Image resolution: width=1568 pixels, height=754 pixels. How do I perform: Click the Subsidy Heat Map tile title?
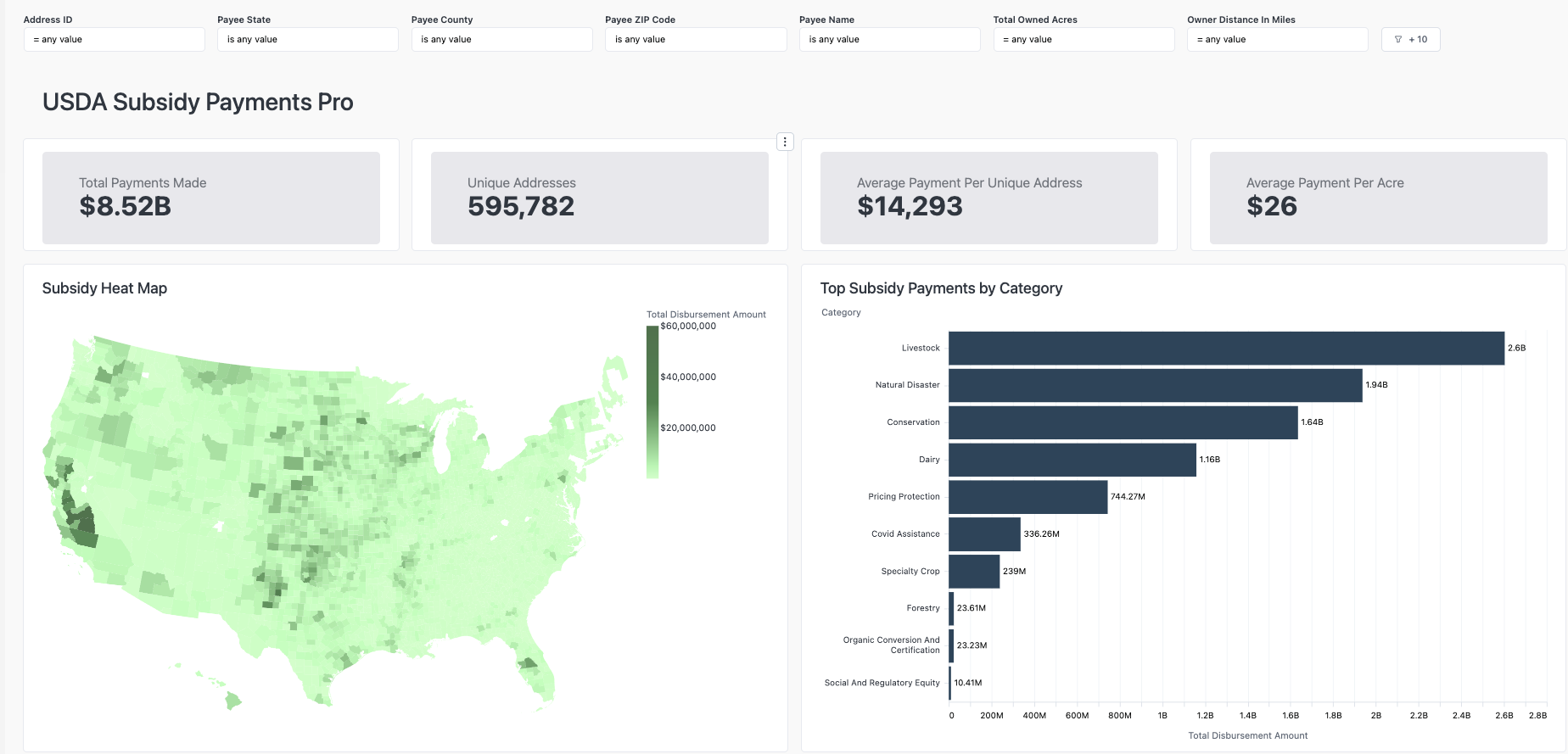click(x=104, y=288)
